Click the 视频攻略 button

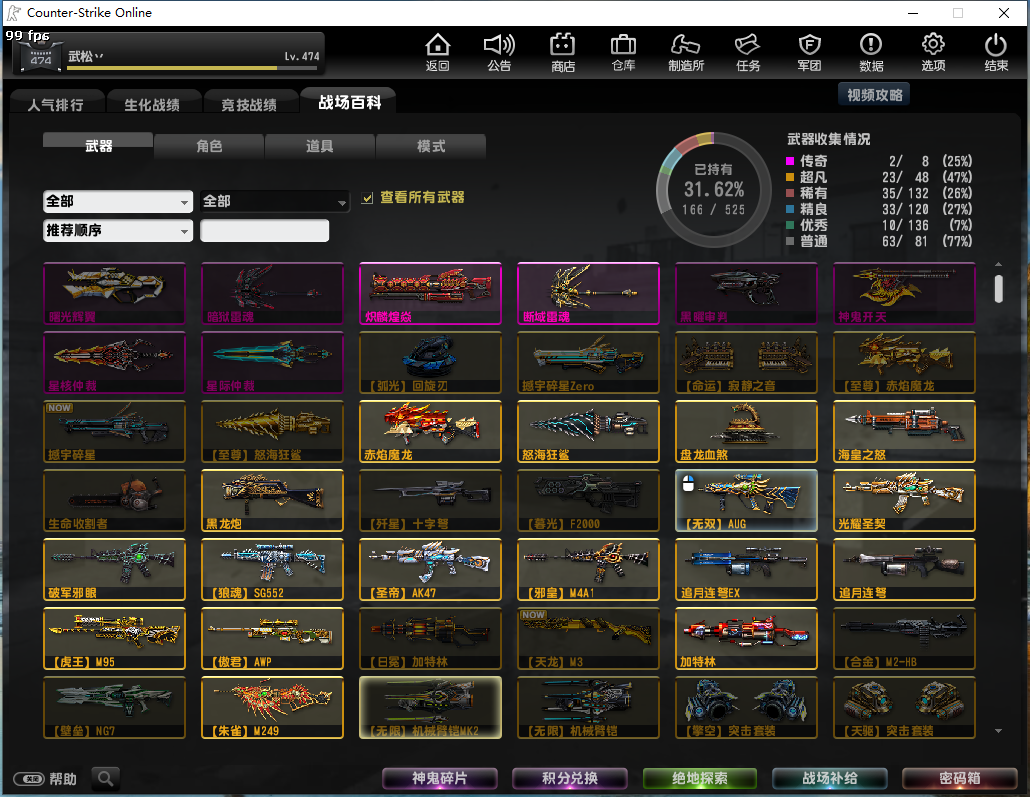point(874,95)
